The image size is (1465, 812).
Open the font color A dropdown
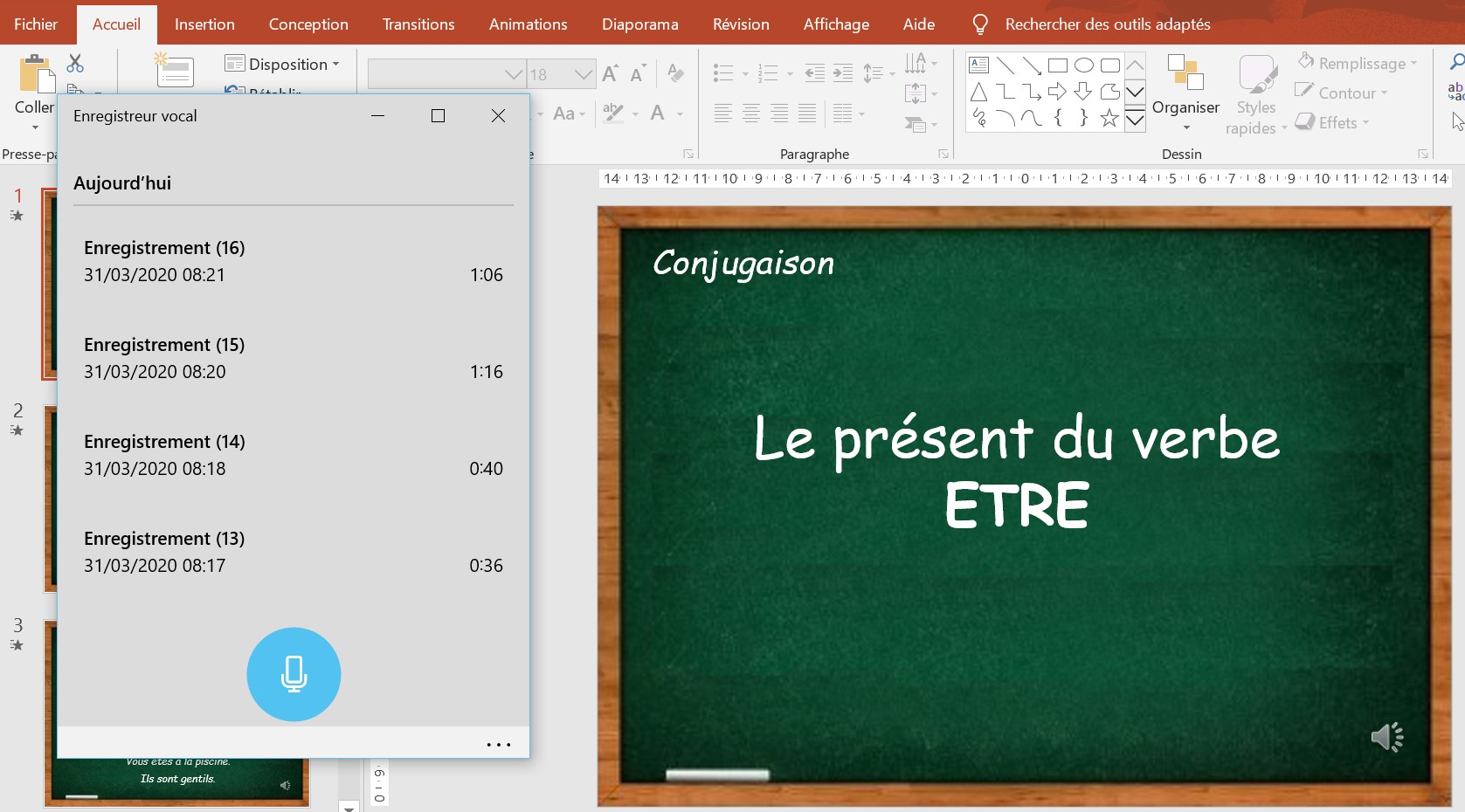tap(680, 114)
